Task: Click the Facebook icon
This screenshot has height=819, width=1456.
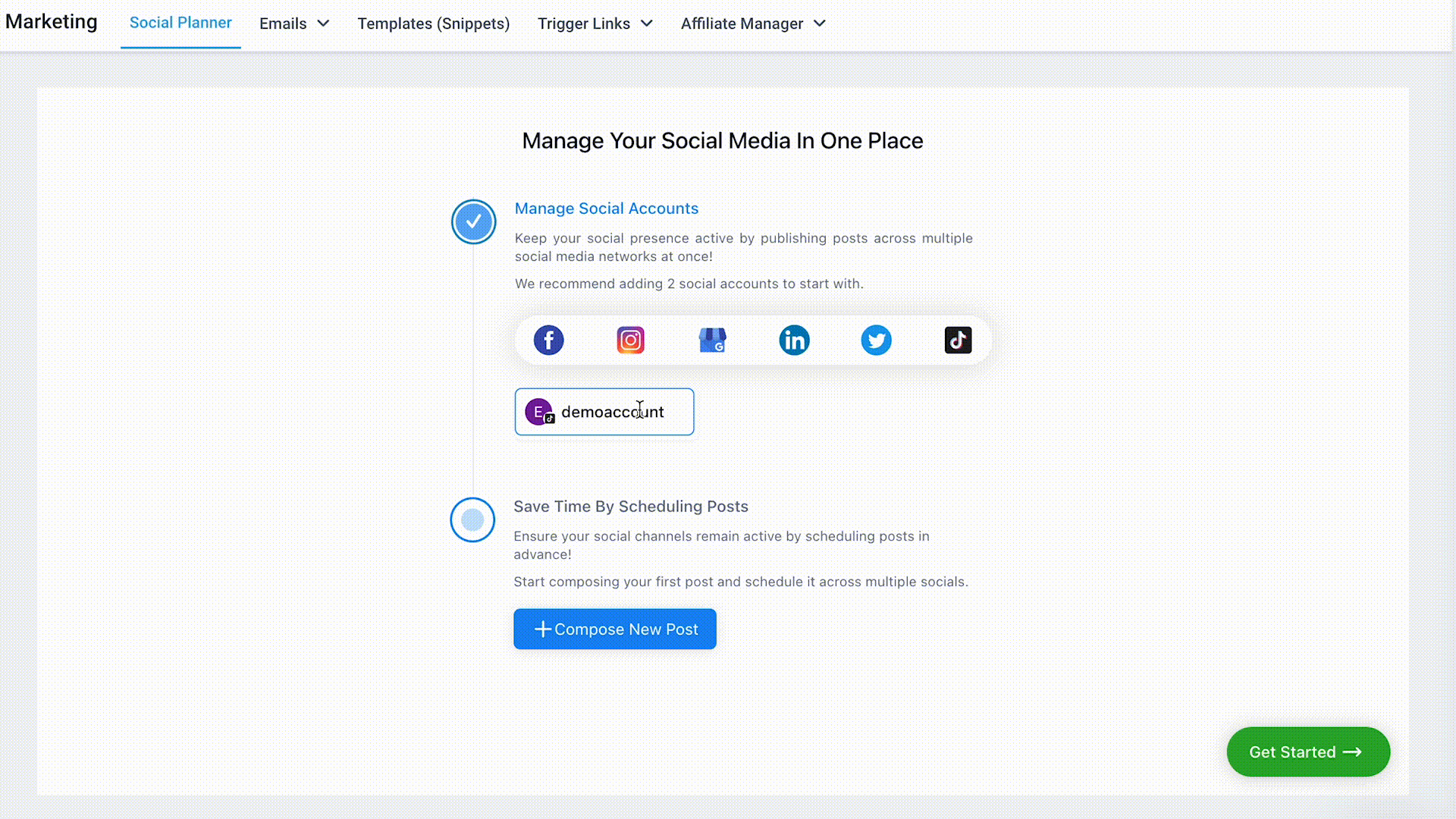Action: 548,340
